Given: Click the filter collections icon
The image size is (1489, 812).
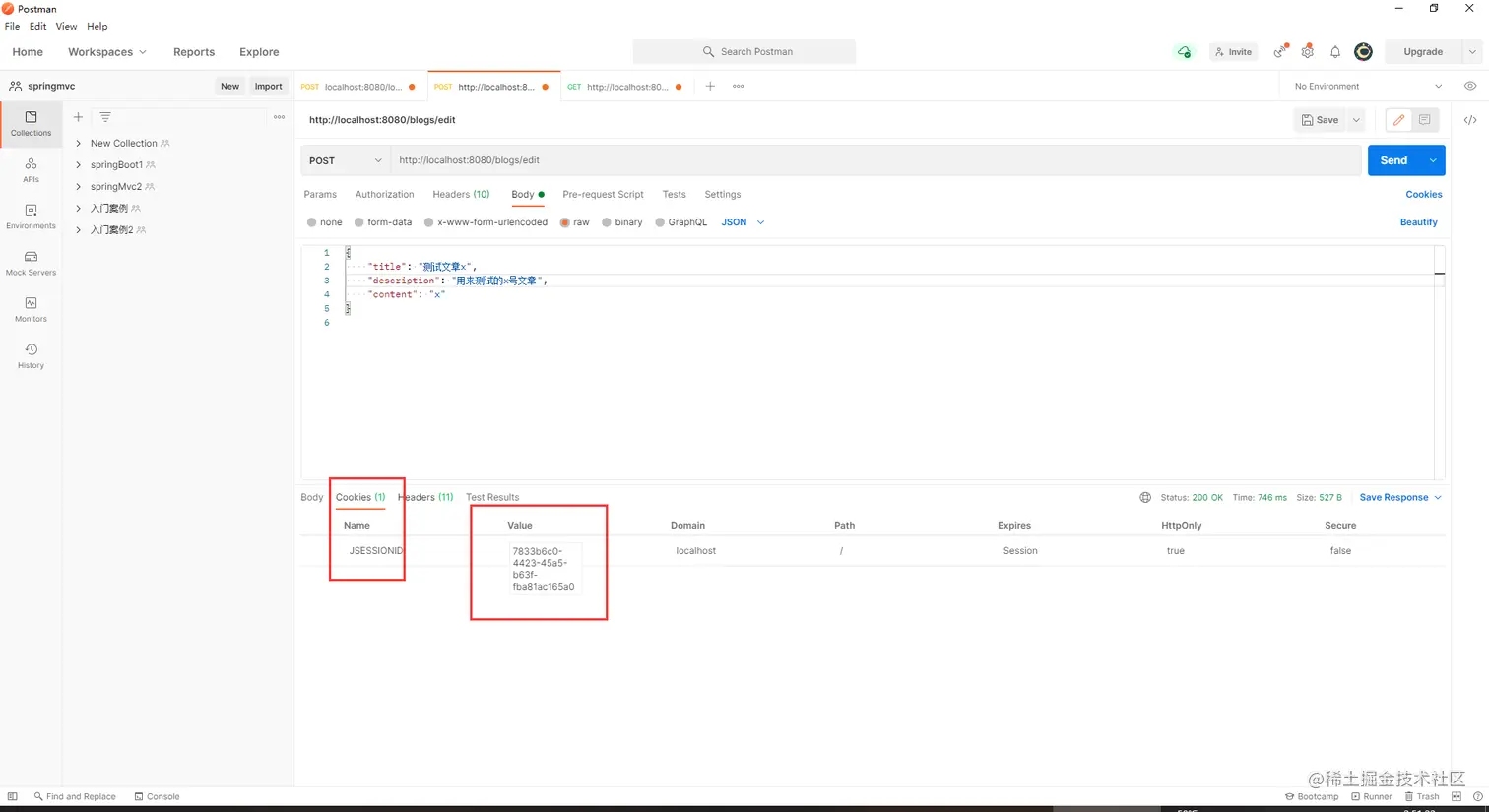Looking at the screenshot, I should 105,117.
